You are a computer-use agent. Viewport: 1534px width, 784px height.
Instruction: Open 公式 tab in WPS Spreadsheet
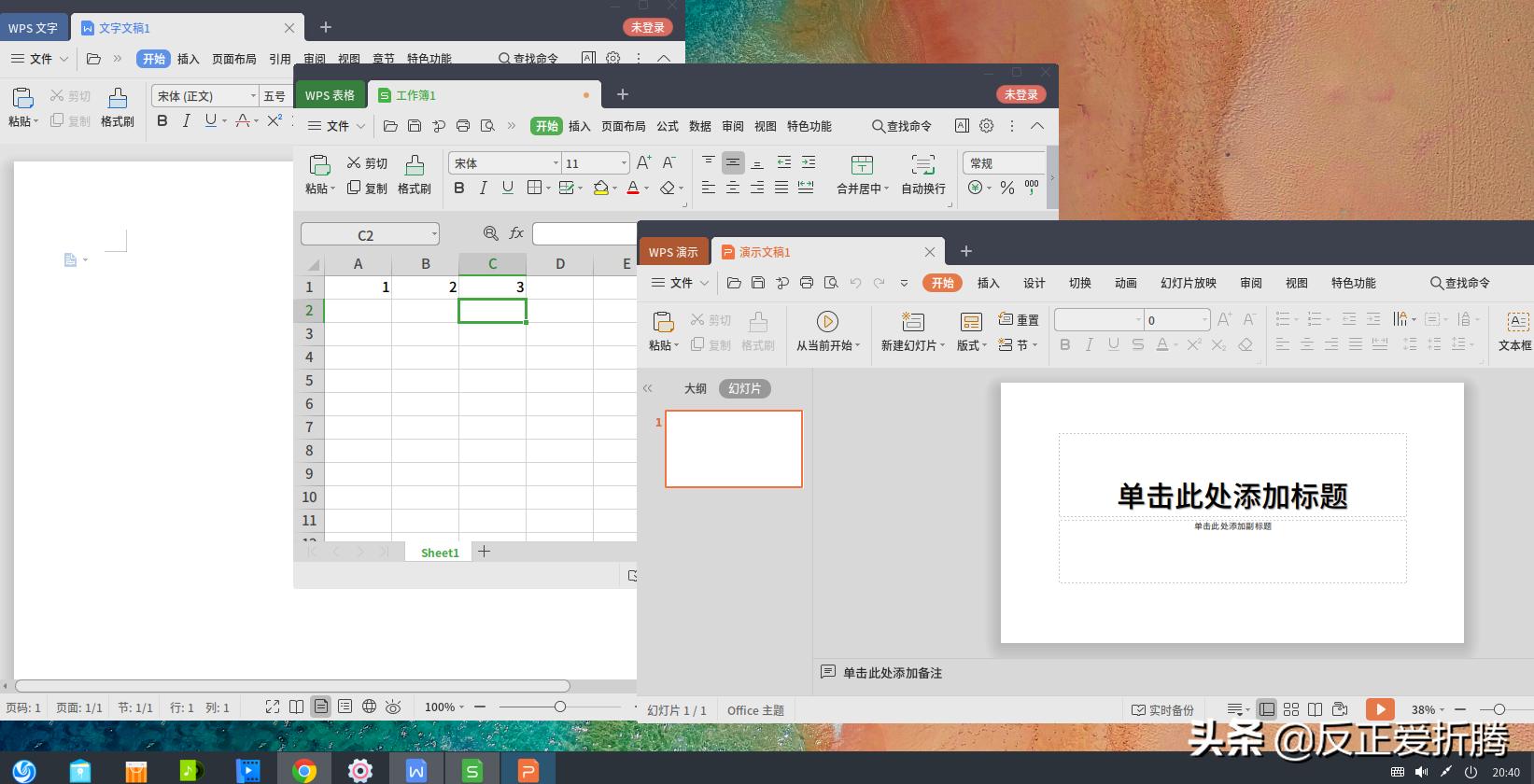coord(668,126)
